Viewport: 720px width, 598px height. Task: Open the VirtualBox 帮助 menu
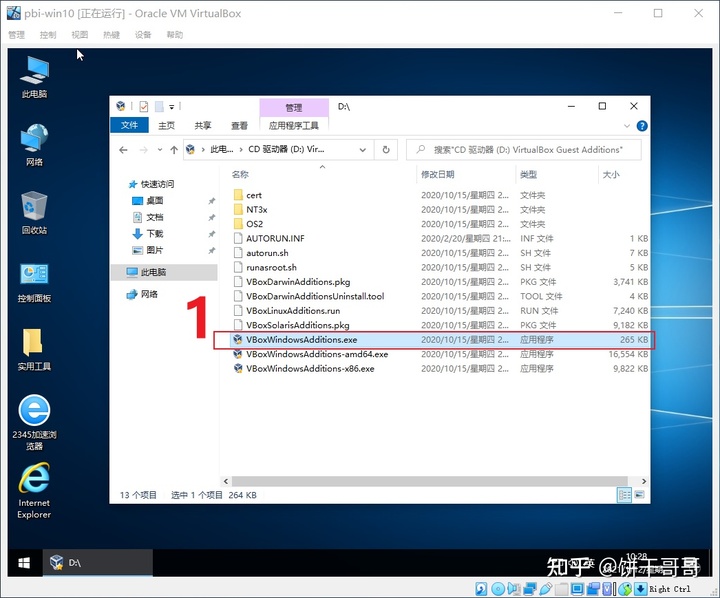174,34
